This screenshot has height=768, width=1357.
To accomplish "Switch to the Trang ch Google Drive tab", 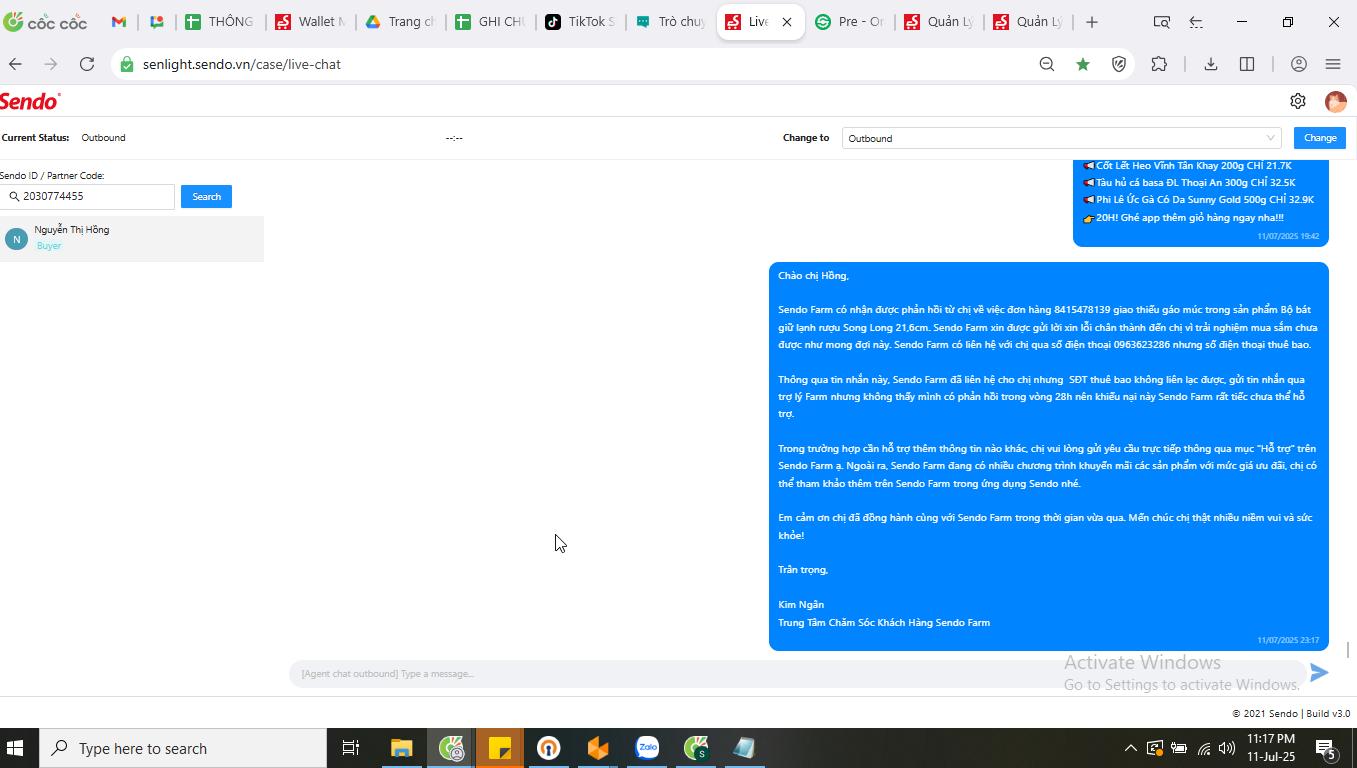I will pyautogui.click(x=400, y=22).
